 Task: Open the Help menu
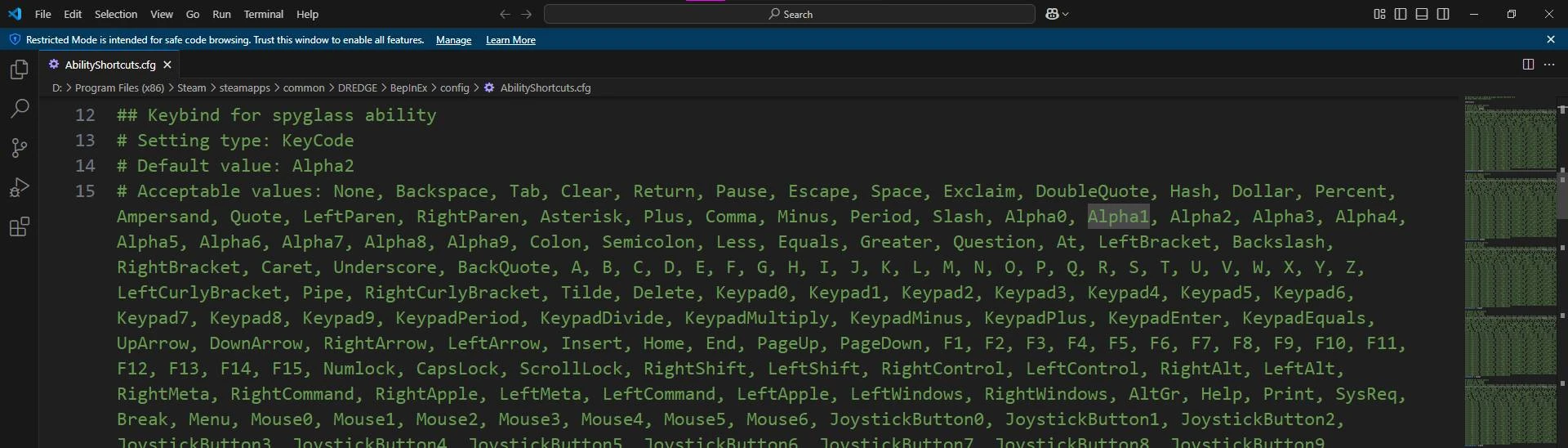307,14
